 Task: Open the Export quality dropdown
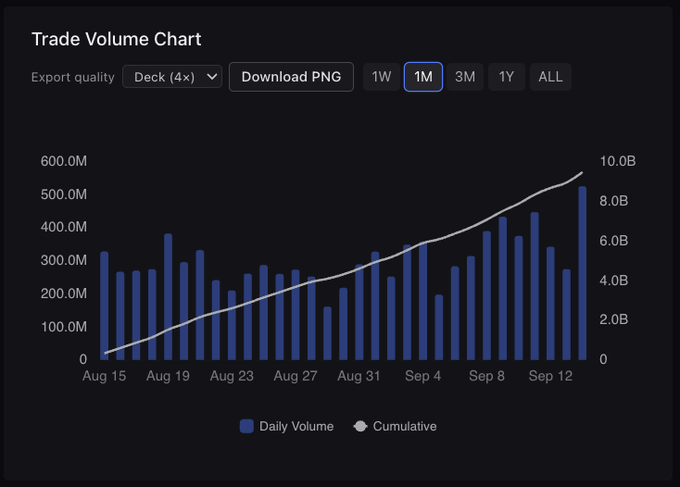click(x=172, y=77)
